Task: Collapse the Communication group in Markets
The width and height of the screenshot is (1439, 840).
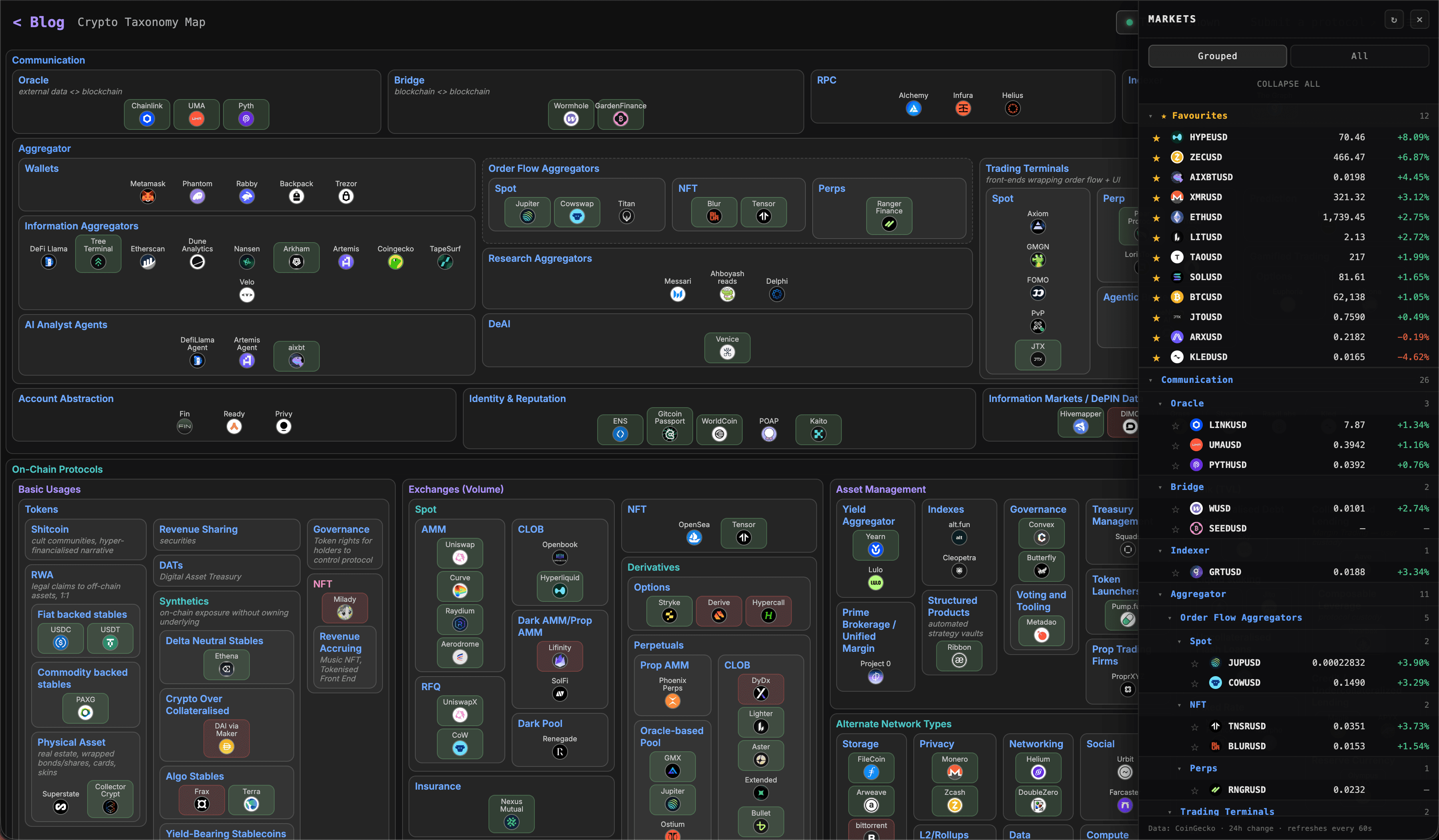Action: (1151, 380)
